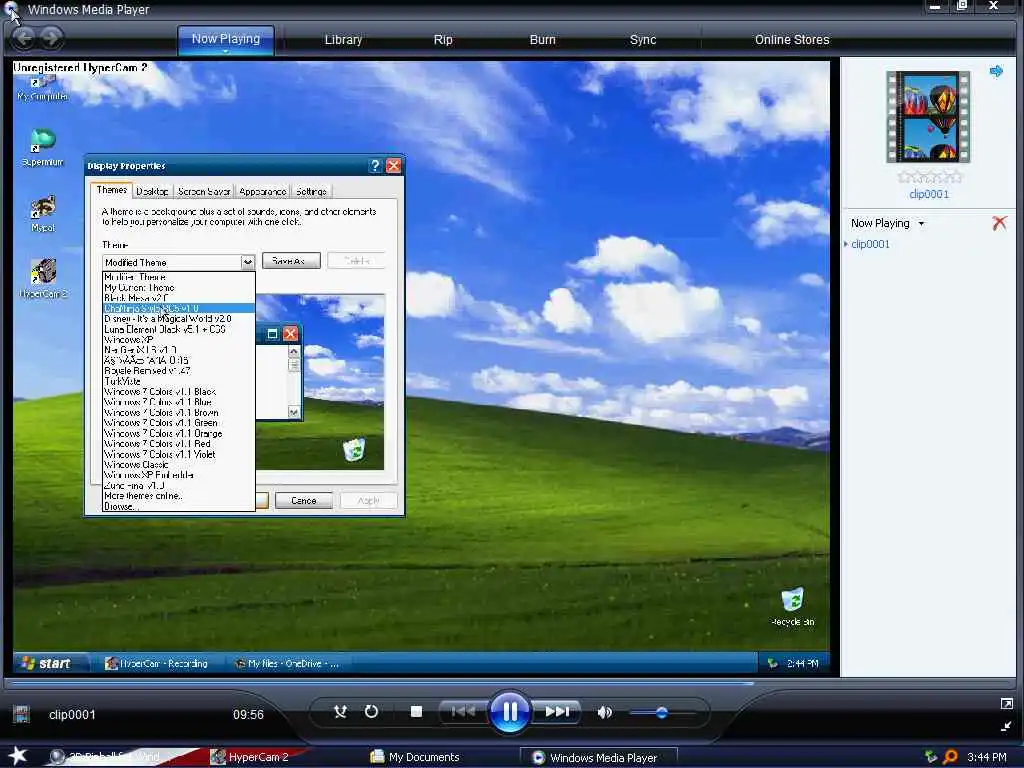This screenshot has width=1024, height=768.
Task: Open the Sync tab
Action: tap(643, 39)
